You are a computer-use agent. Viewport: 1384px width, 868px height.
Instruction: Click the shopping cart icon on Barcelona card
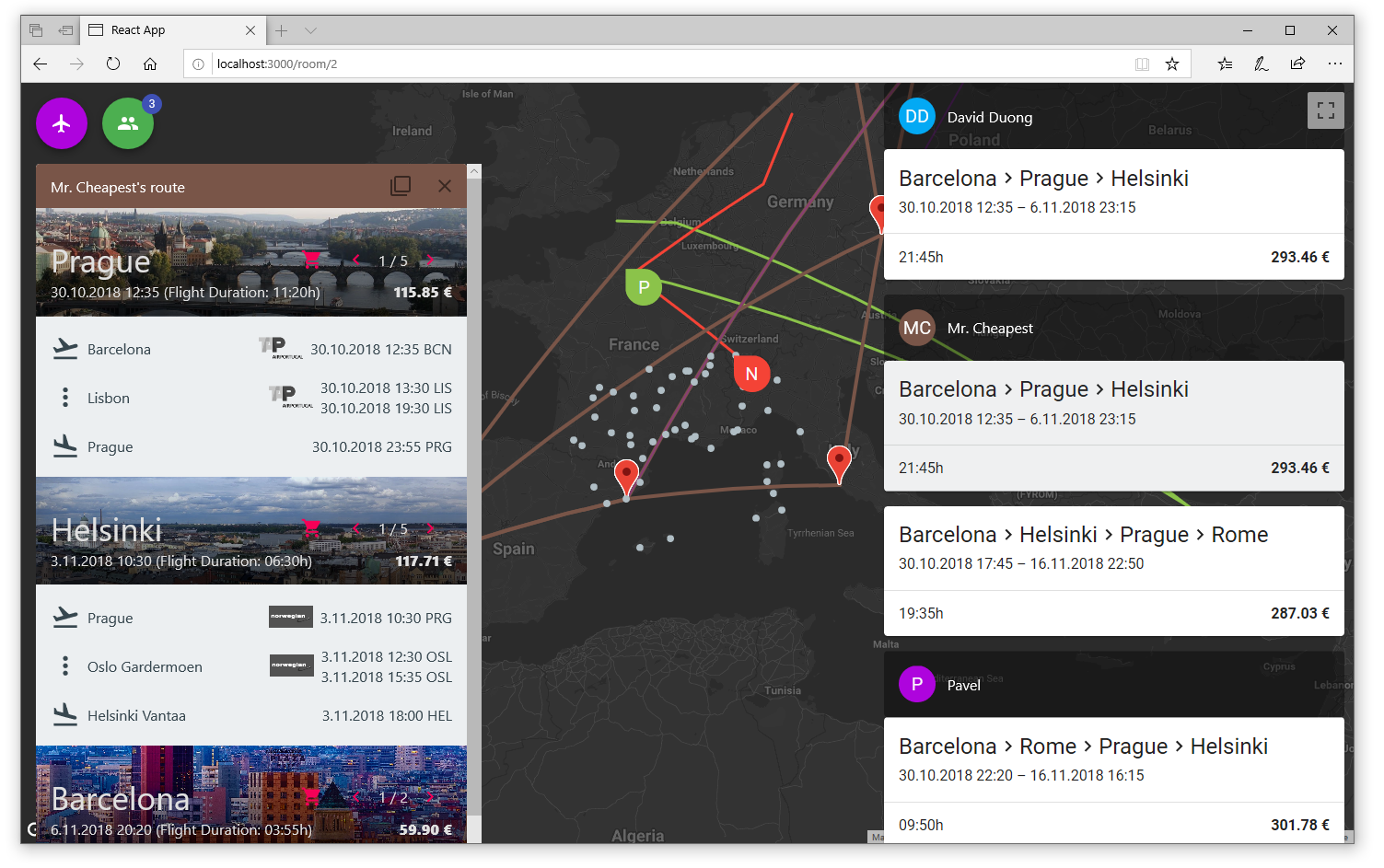pyautogui.click(x=311, y=797)
